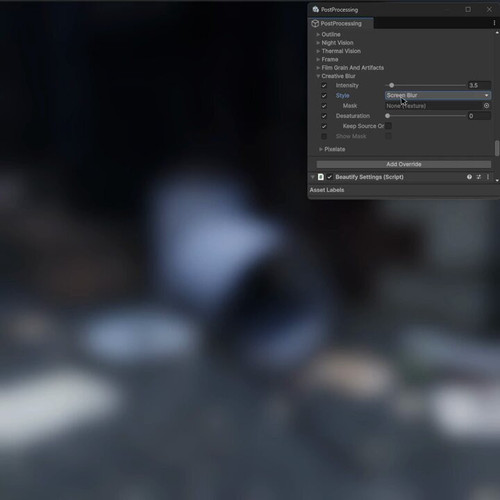Screen dimensions: 500x500
Task: Open Beautify Settings help reference icon
Action: click(x=469, y=177)
